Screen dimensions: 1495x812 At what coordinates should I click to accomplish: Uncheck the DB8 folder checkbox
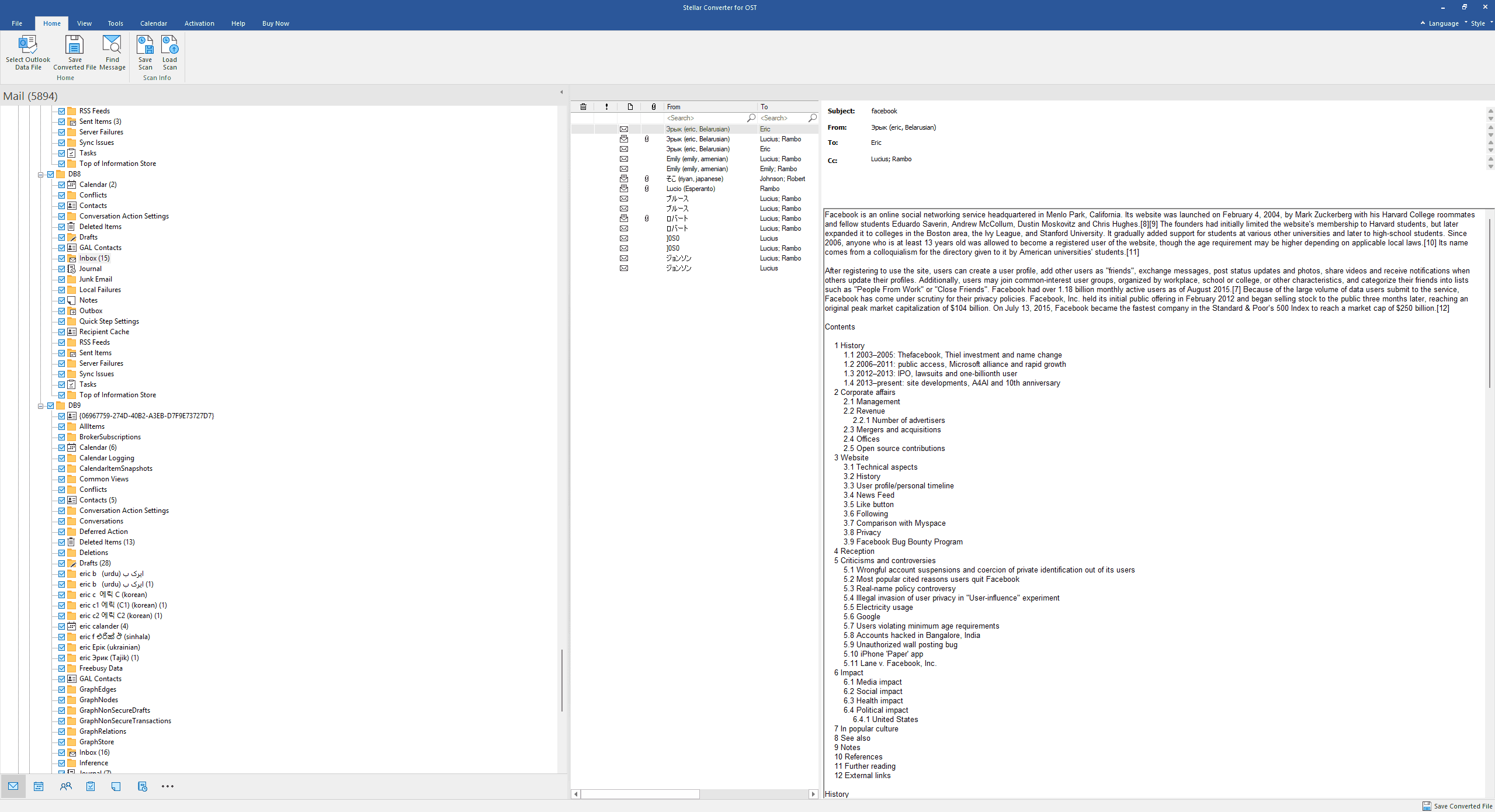point(51,174)
